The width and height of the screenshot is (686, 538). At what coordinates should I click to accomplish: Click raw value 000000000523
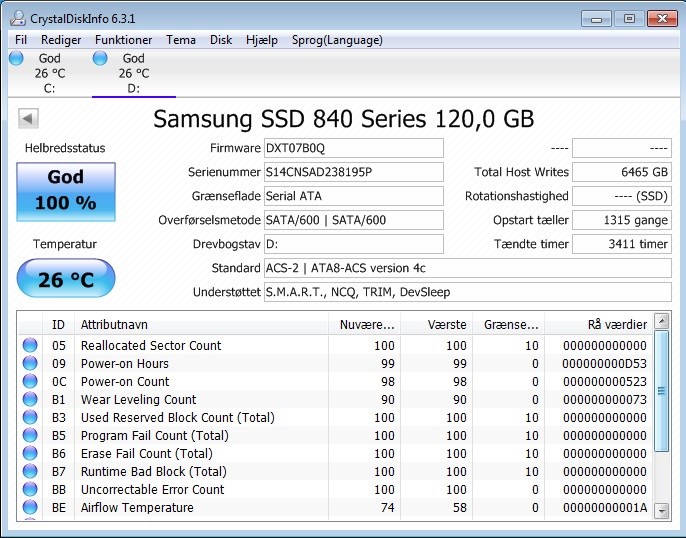tap(605, 381)
